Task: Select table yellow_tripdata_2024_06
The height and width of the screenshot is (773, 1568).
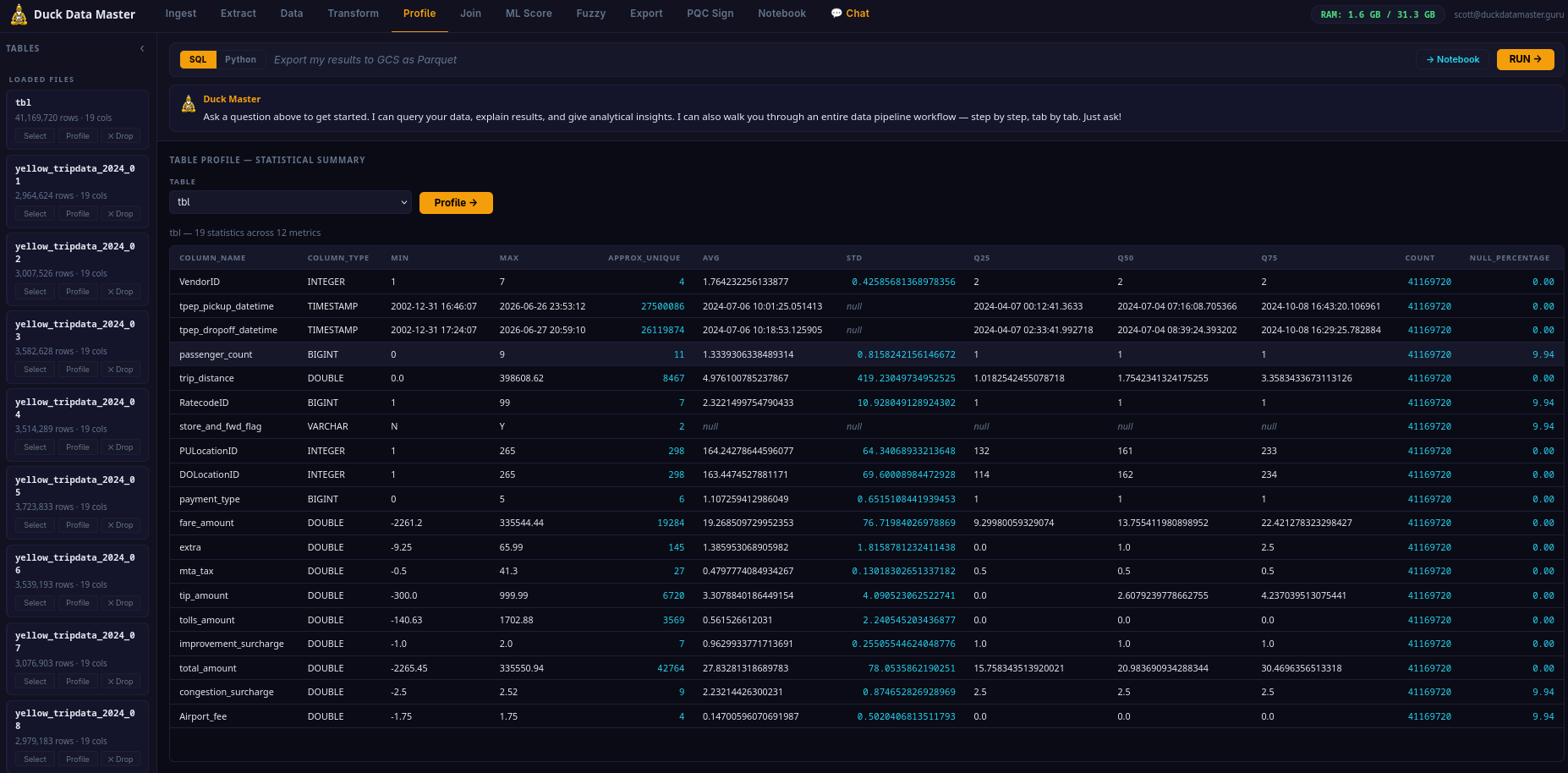Action: coord(36,603)
